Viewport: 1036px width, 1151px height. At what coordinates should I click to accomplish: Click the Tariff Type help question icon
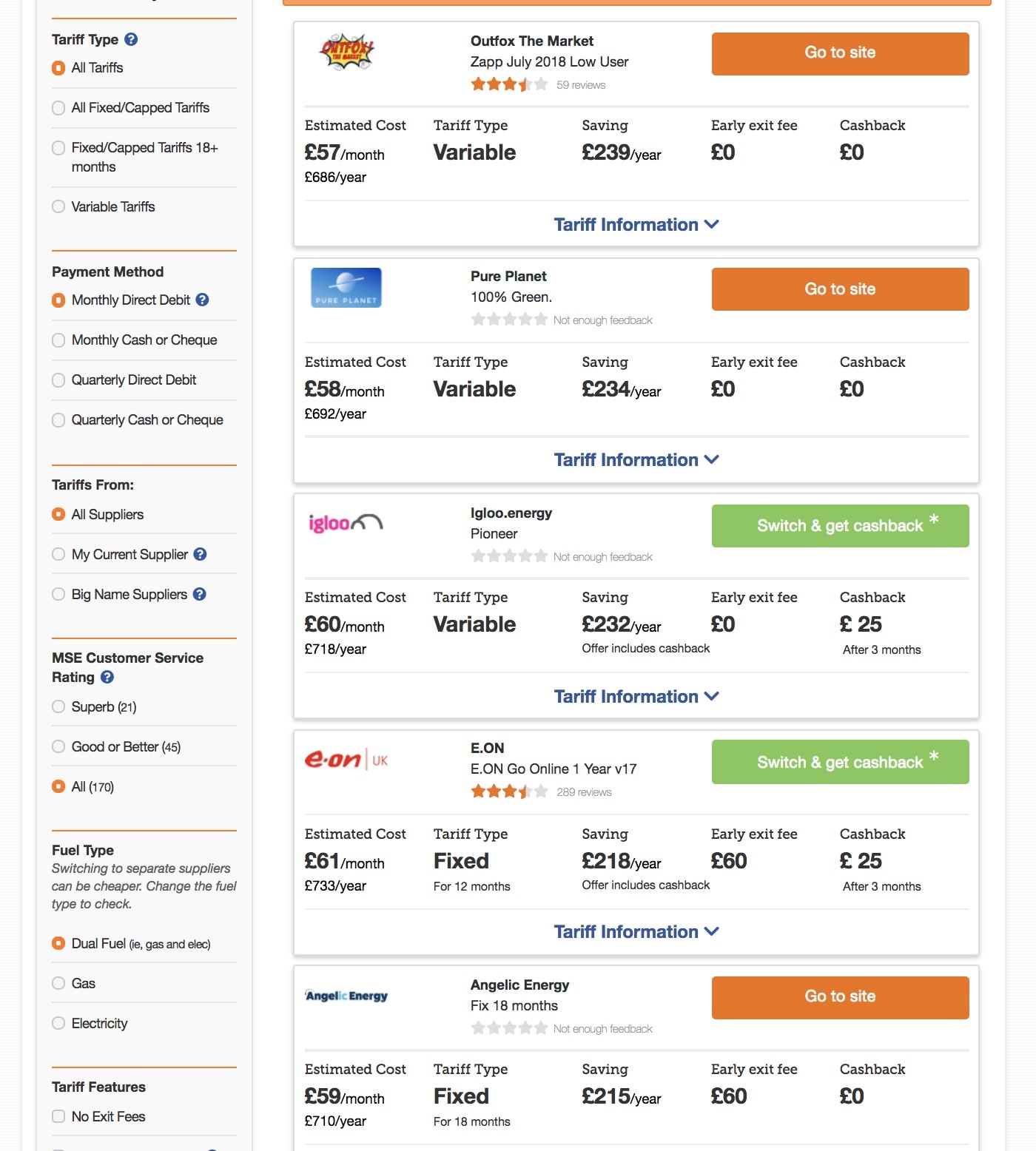[x=131, y=40]
